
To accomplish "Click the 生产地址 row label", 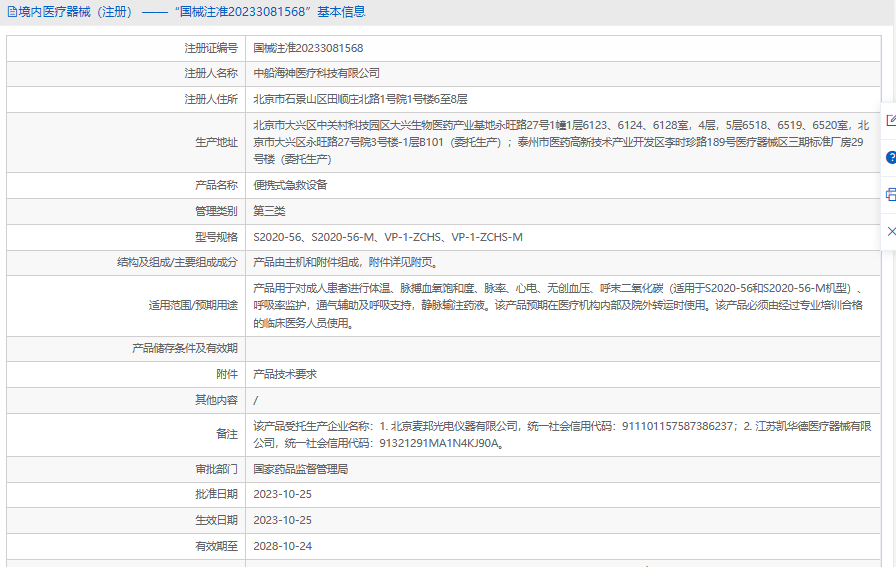I will [x=216, y=142].
